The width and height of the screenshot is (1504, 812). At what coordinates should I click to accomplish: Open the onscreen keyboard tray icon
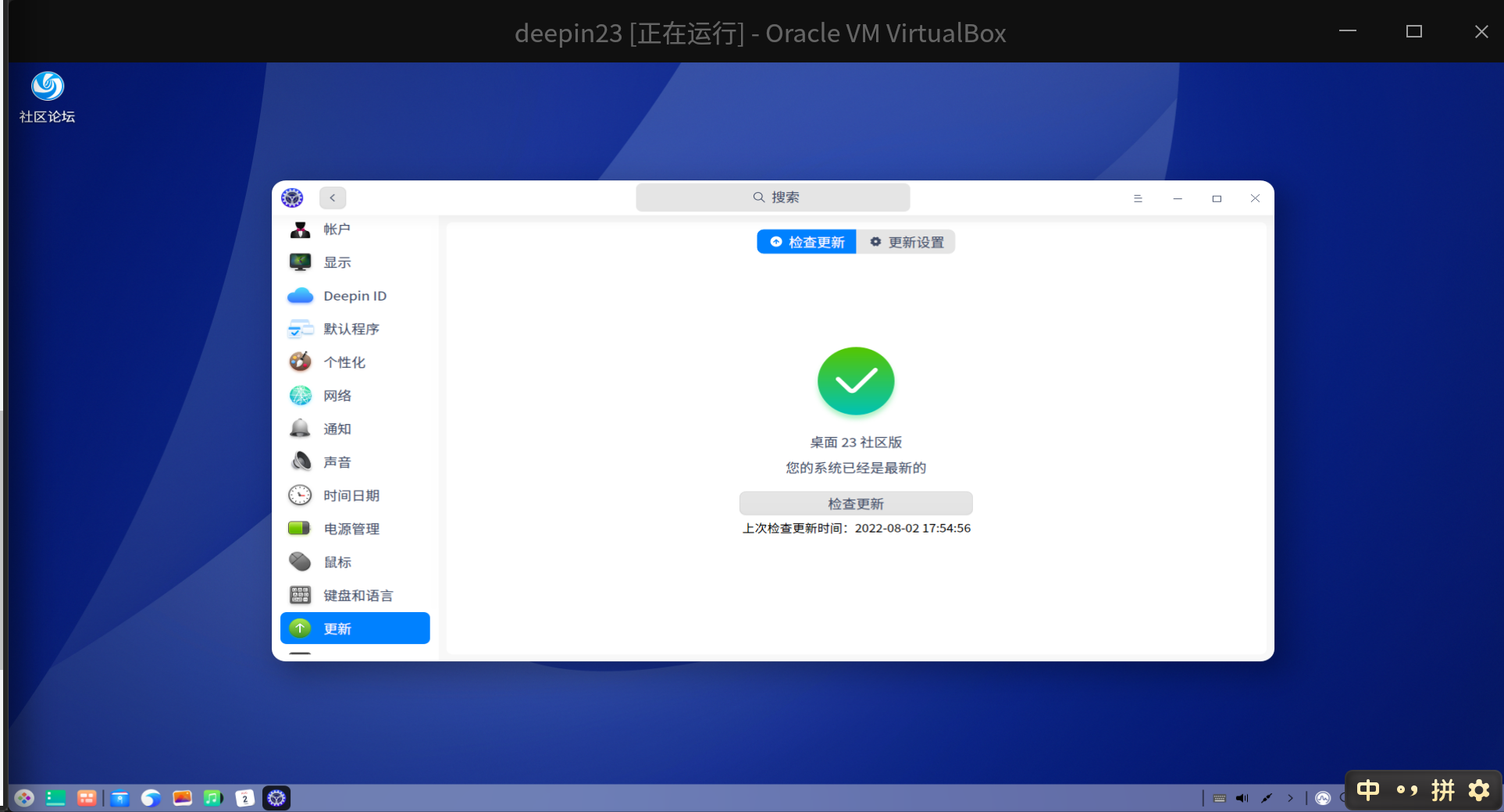pos(1220,798)
